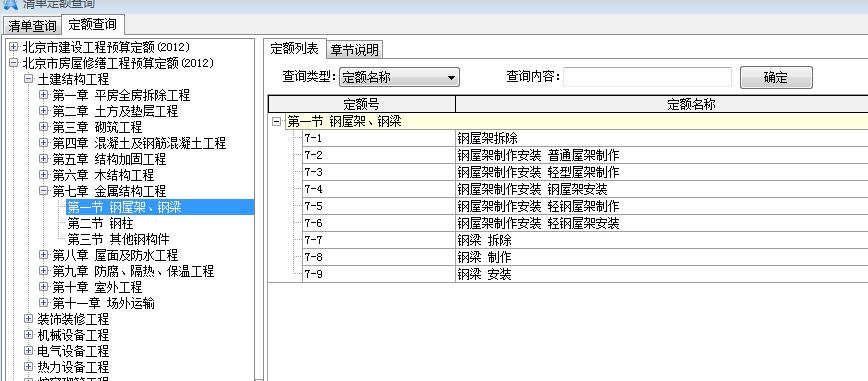Select the 土建结构工程 tree label

coord(73,80)
